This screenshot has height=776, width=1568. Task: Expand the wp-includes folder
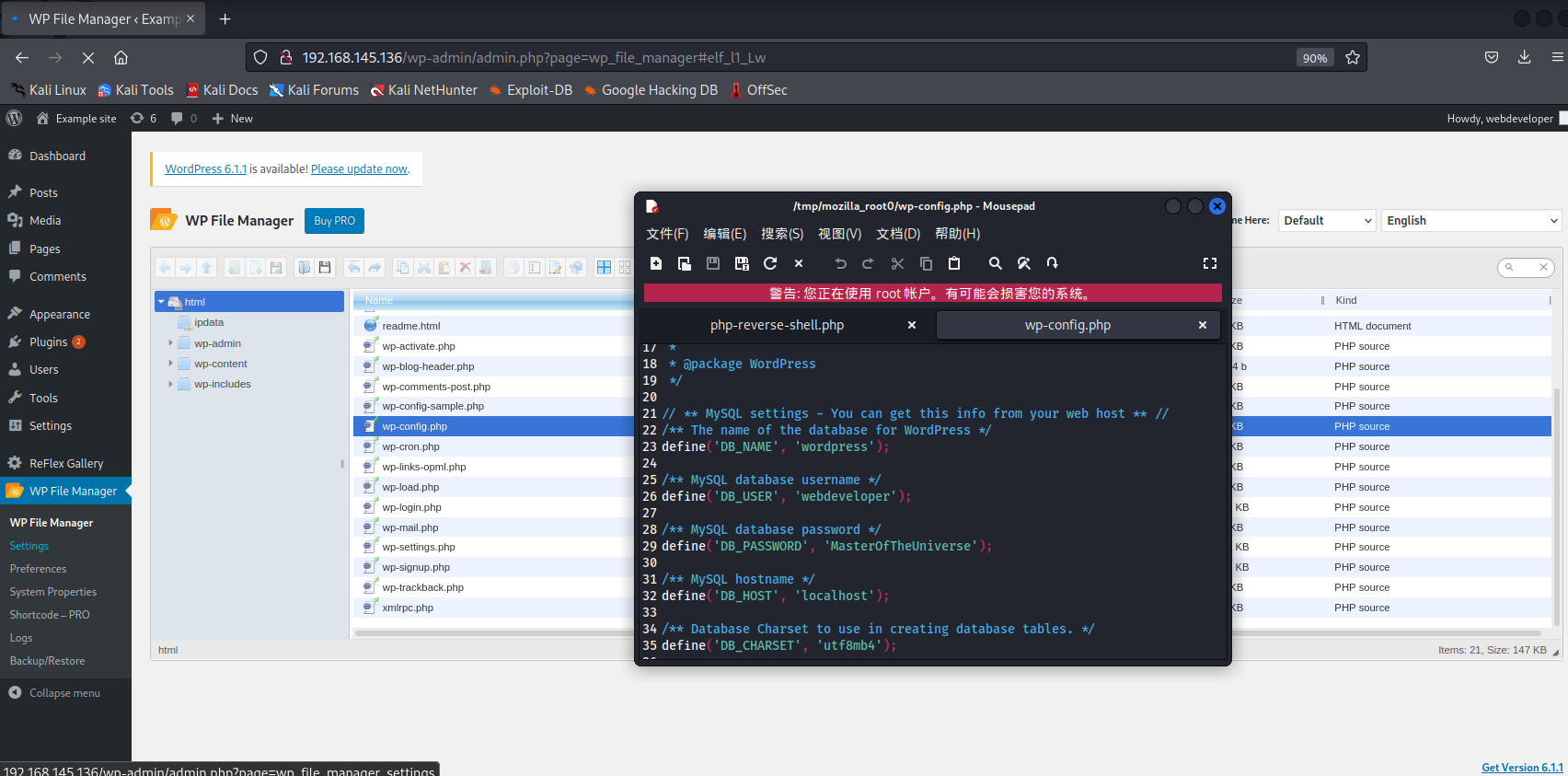pos(170,384)
